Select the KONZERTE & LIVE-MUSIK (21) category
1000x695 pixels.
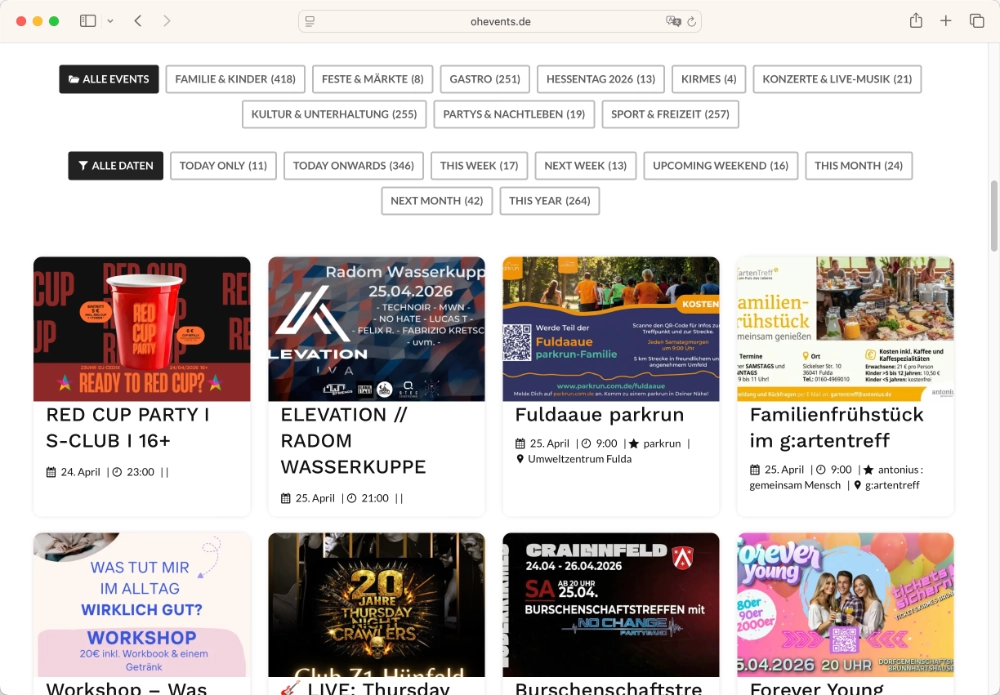click(x=837, y=79)
